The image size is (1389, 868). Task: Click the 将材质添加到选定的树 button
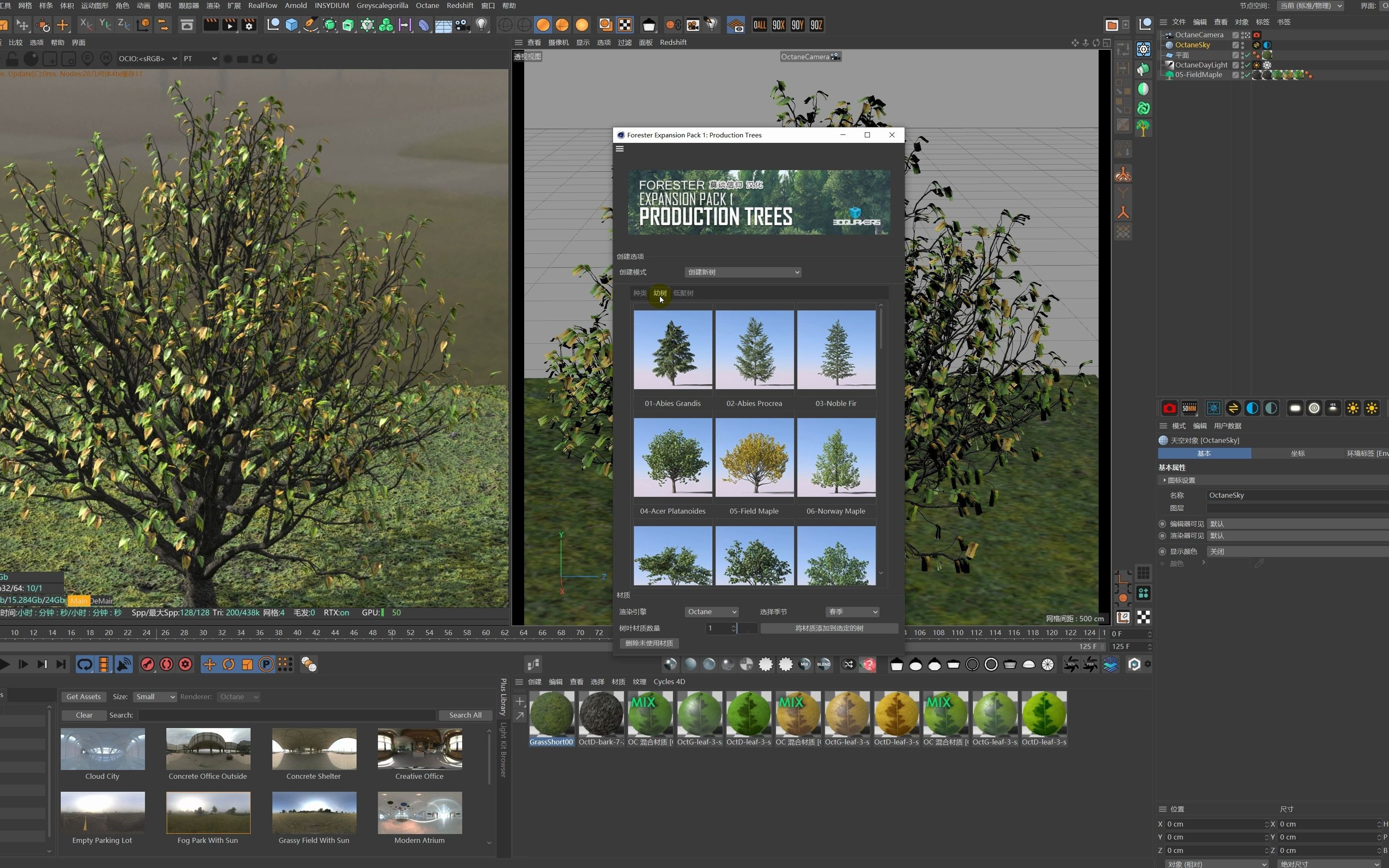829,628
